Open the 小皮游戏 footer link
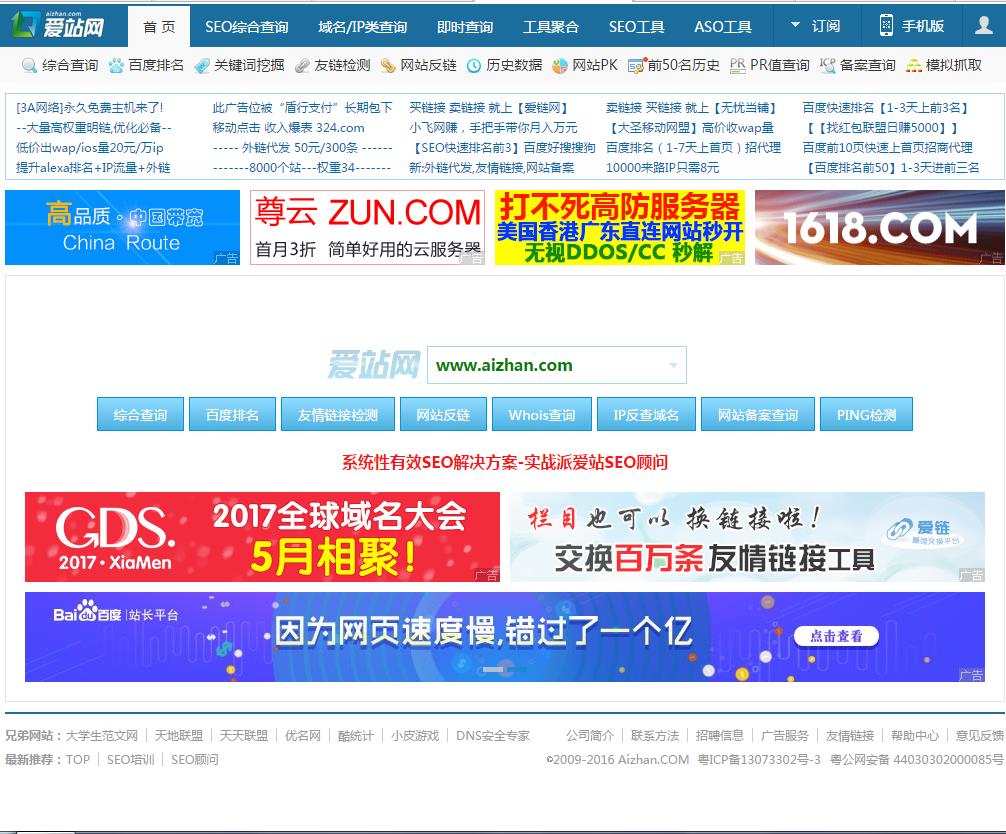 [415, 735]
